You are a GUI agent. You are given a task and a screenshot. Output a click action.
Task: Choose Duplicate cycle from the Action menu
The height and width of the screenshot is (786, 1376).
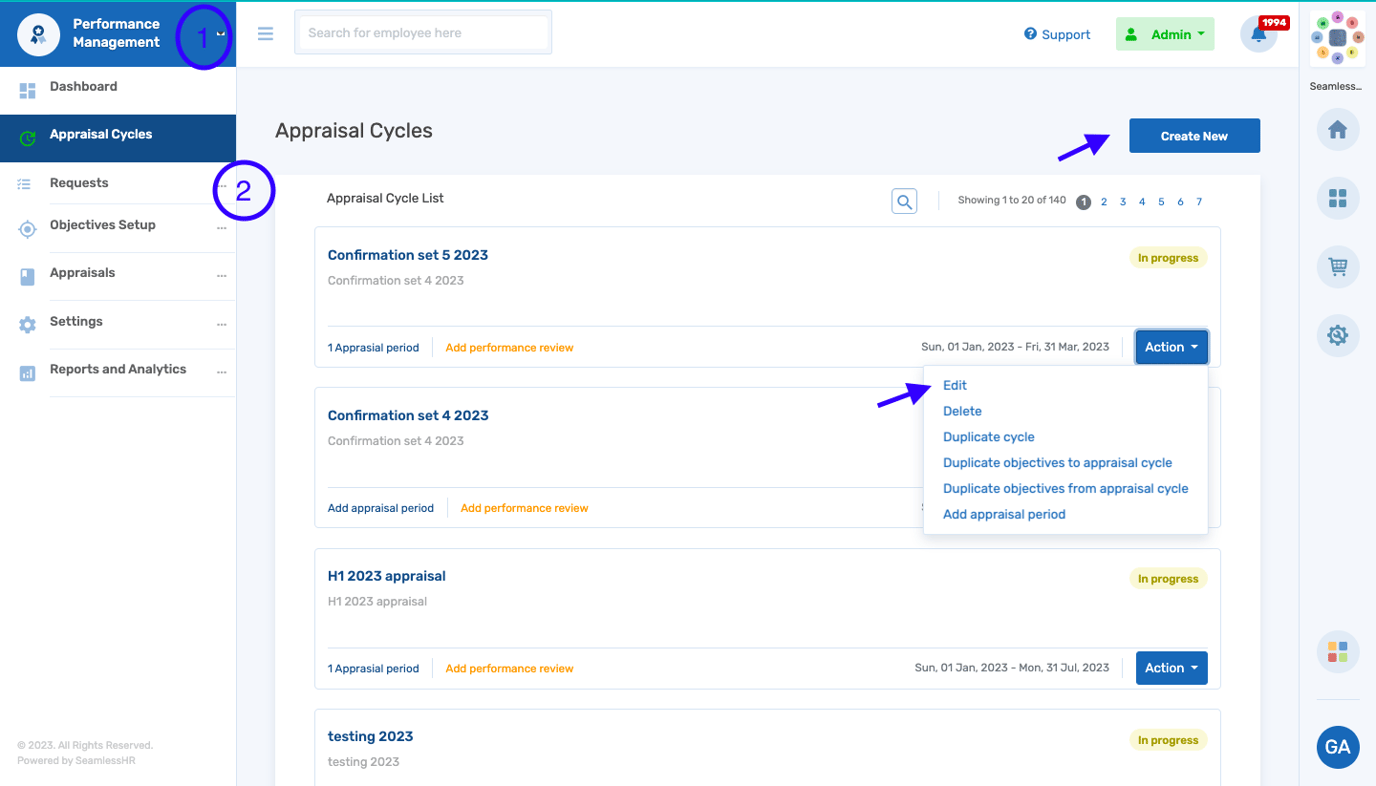988,437
